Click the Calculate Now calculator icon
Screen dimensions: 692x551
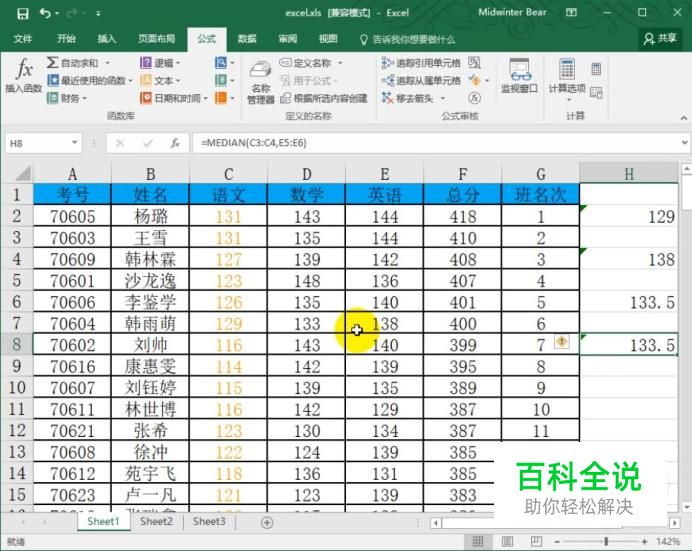click(x=596, y=69)
